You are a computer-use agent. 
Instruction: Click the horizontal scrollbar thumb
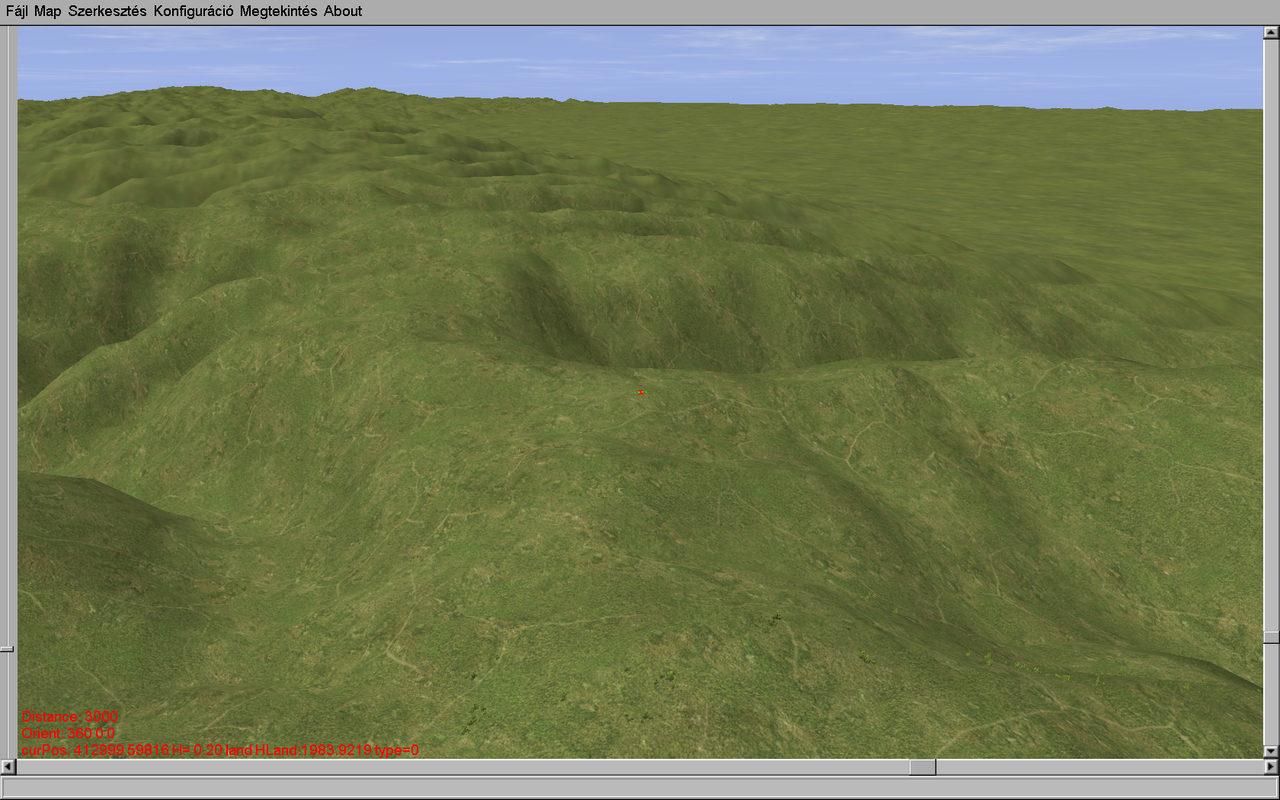click(x=922, y=767)
